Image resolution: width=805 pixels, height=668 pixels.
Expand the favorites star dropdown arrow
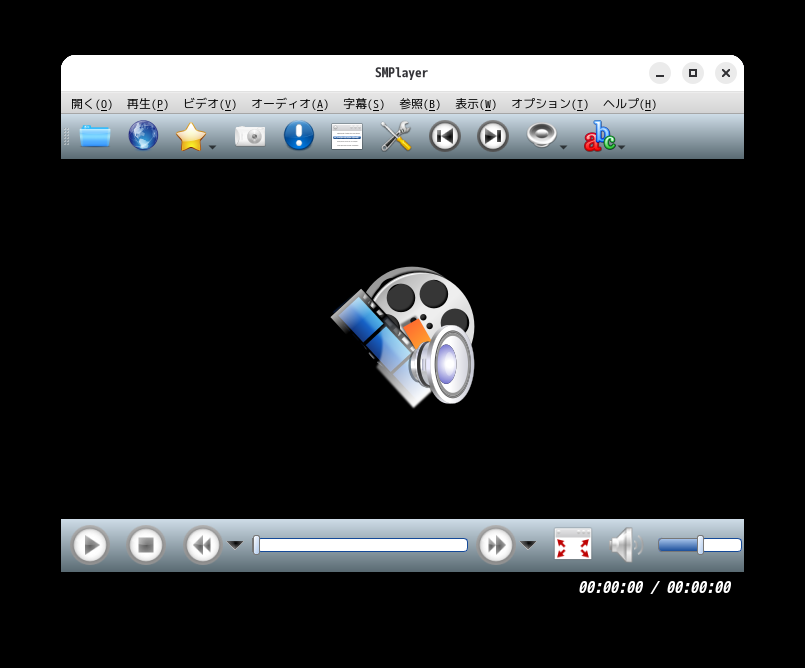[213, 147]
